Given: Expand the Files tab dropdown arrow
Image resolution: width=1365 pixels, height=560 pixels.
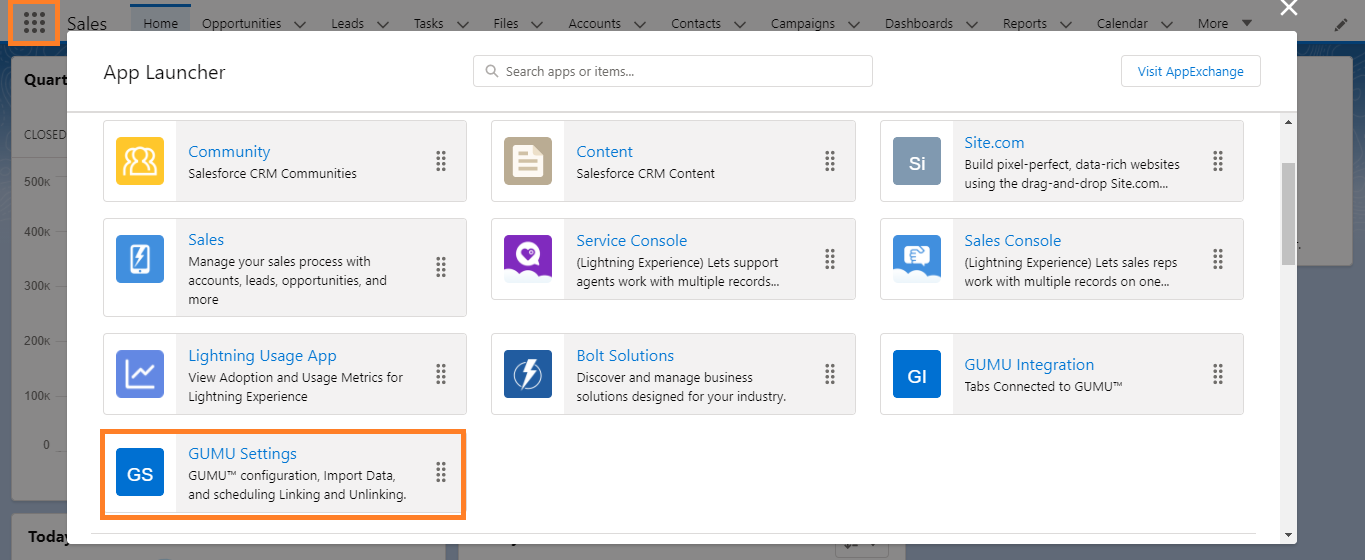Looking at the screenshot, I should 537,24.
